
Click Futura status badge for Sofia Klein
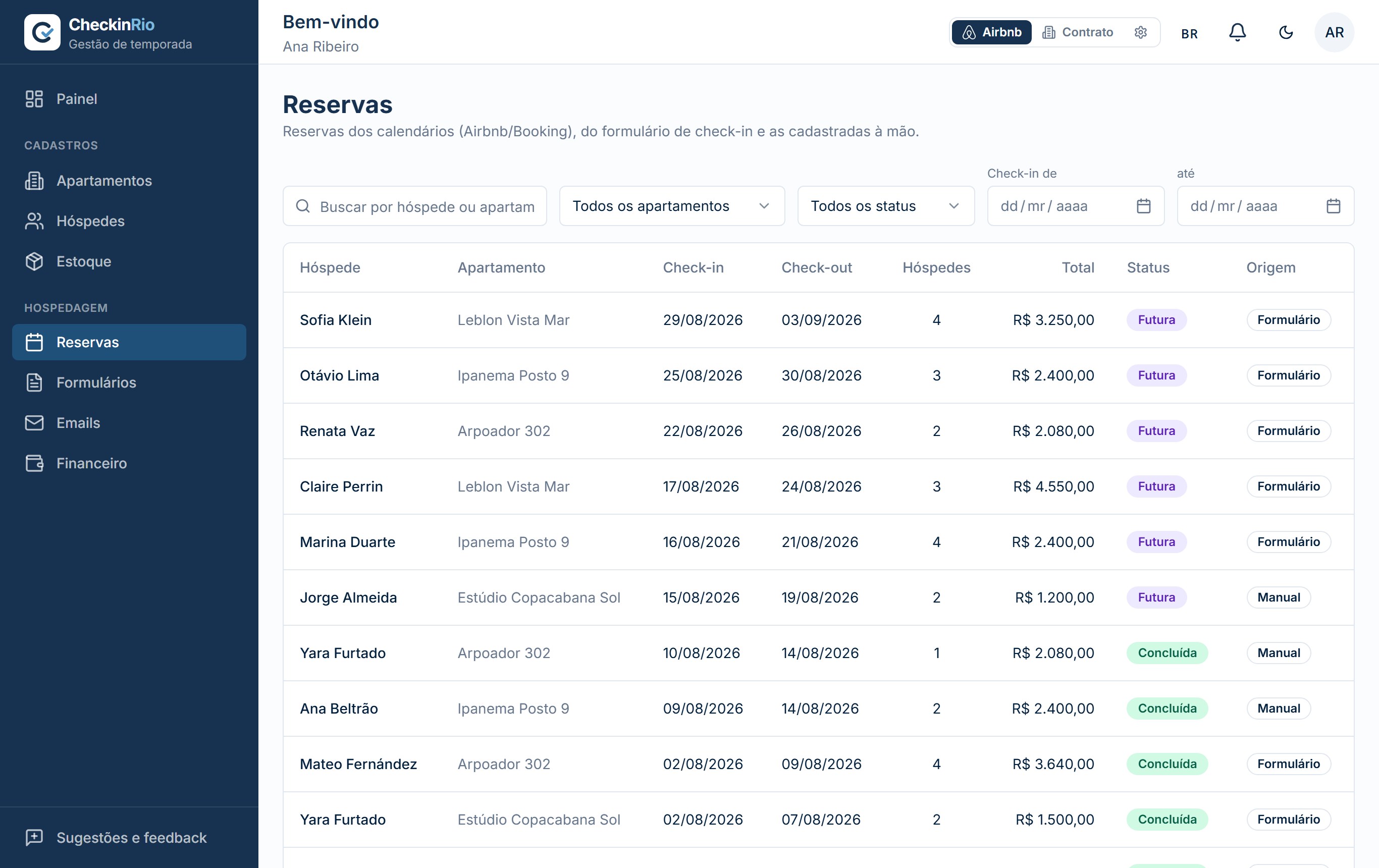tap(1156, 320)
